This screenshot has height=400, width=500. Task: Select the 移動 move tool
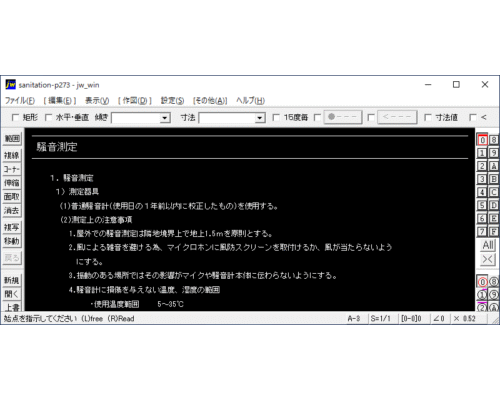pyautogui.click(x=12, y=241)
